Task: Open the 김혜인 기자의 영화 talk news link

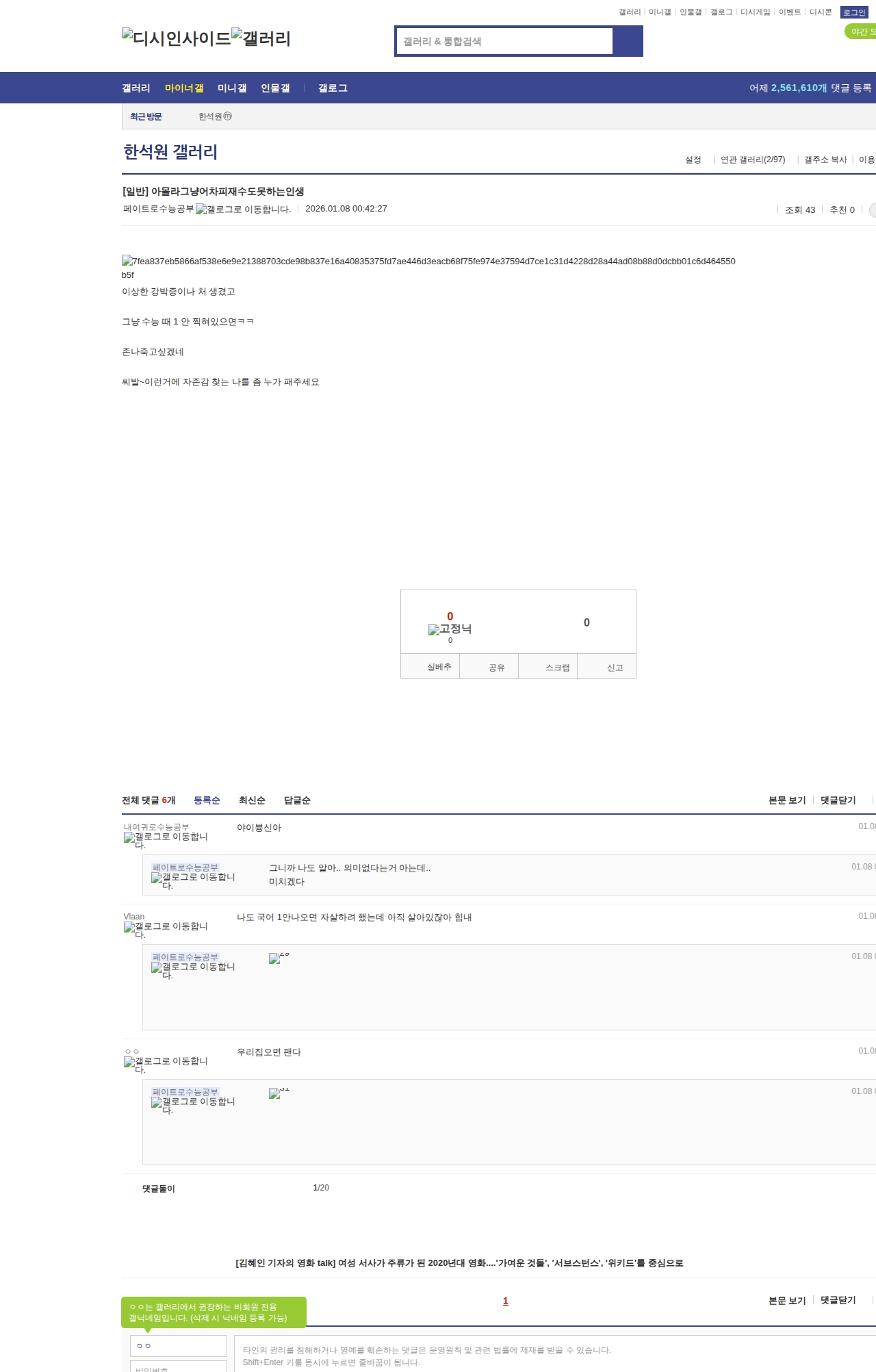Action: [459, 1263]
